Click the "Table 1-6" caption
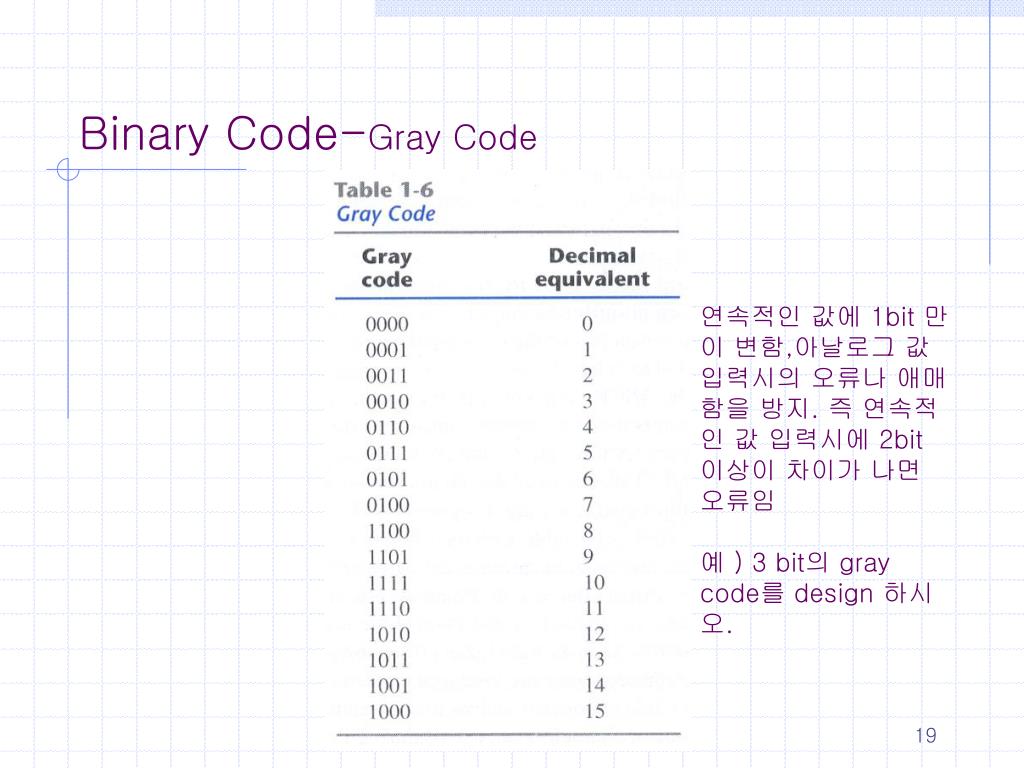 coord(383,190)
